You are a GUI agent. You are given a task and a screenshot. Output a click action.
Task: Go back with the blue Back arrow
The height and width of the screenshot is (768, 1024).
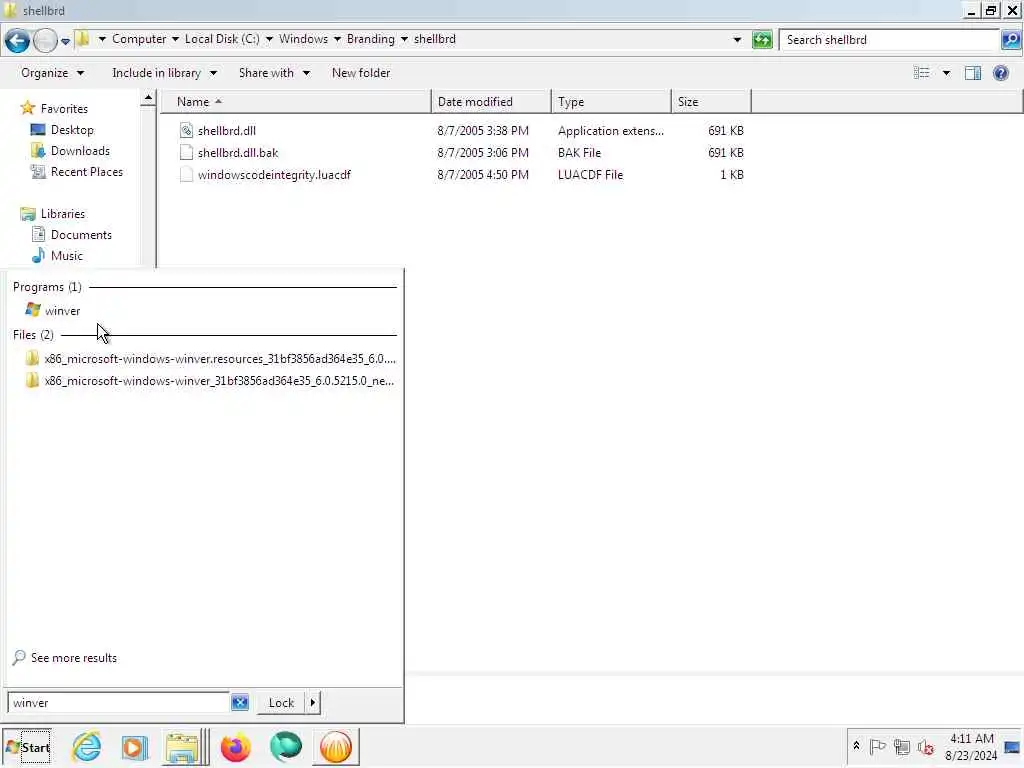coord(18,40)
